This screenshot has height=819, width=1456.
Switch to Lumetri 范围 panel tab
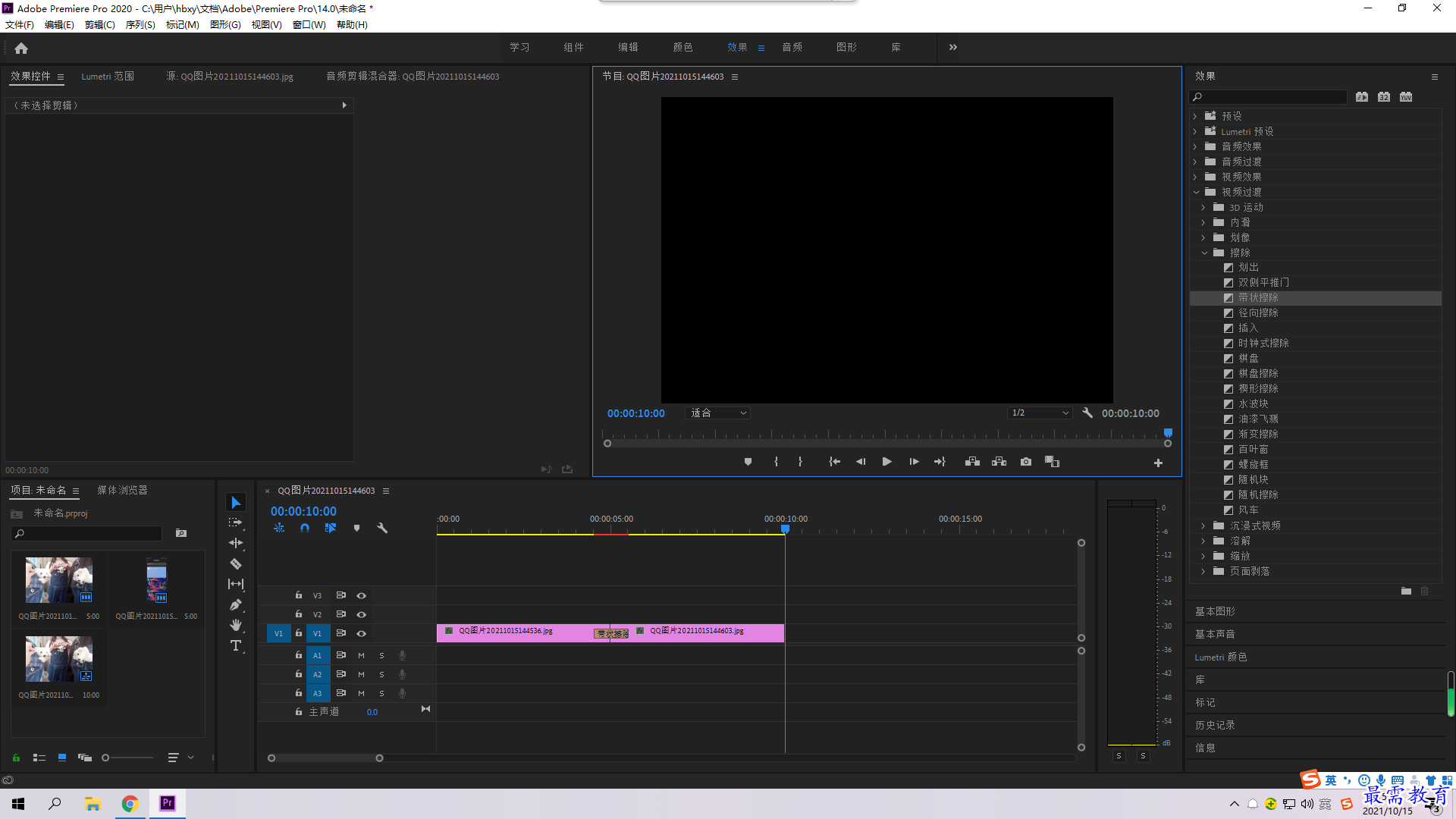tap(108, 77)
